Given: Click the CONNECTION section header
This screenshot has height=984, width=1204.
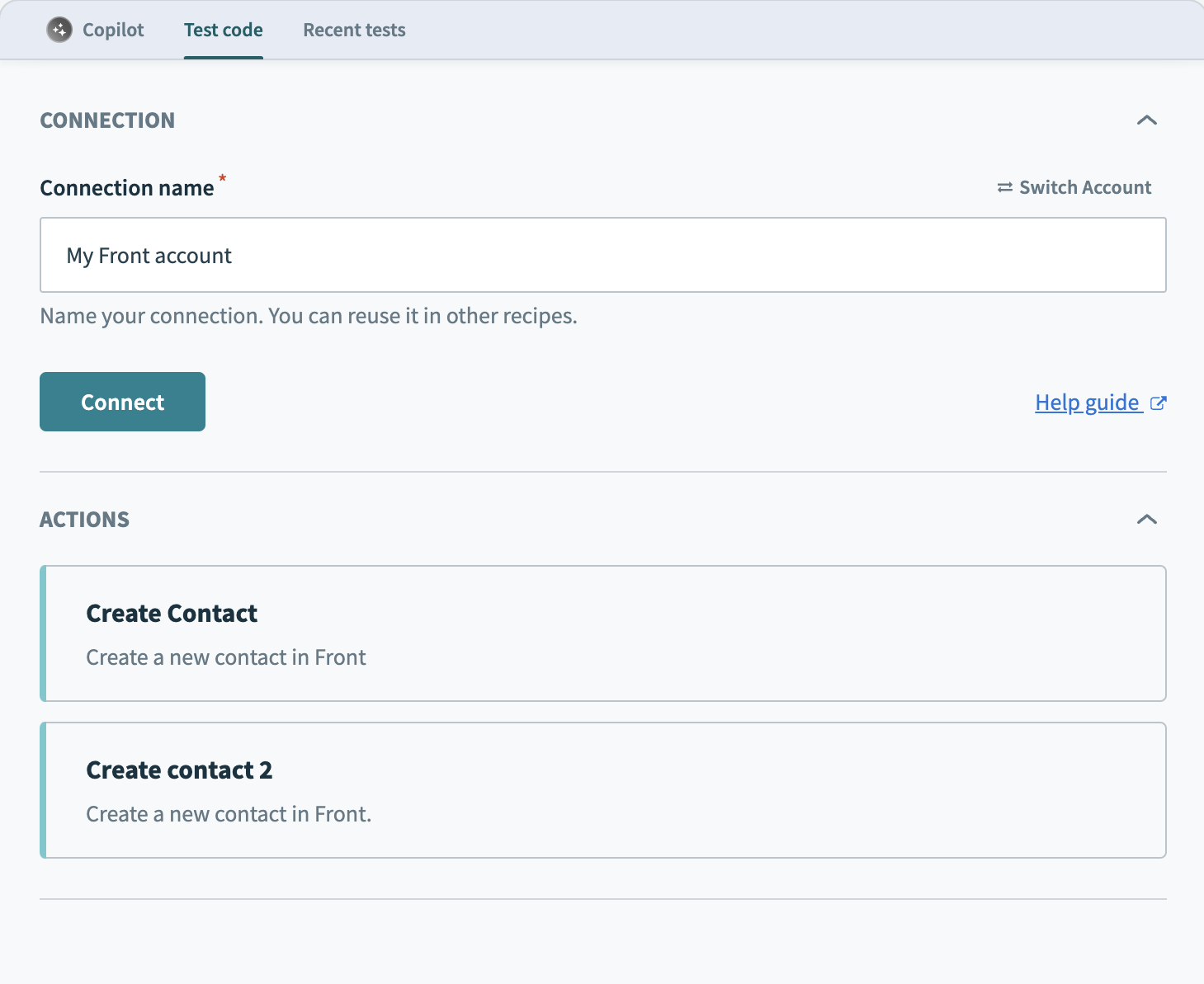Looking at the screenshot, I should [x=107, y=120].
